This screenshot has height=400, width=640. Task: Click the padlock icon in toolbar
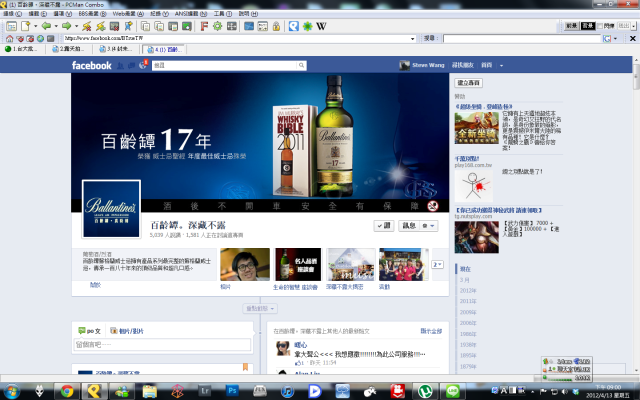click(276, 26)
